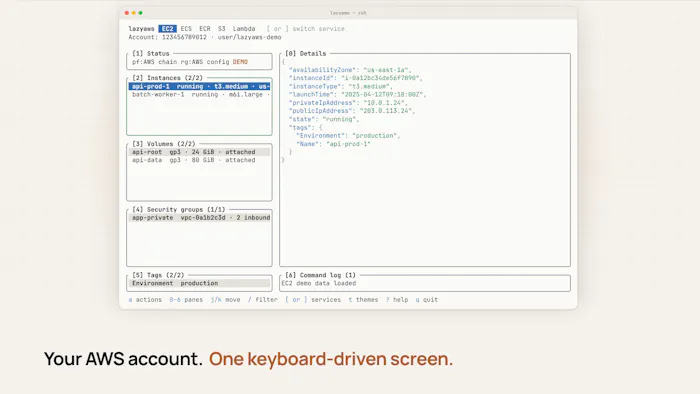Click the instanceId line in Details
Viewport: 700px width, 394px height.
pyautogui.click(x=356, y=78)
